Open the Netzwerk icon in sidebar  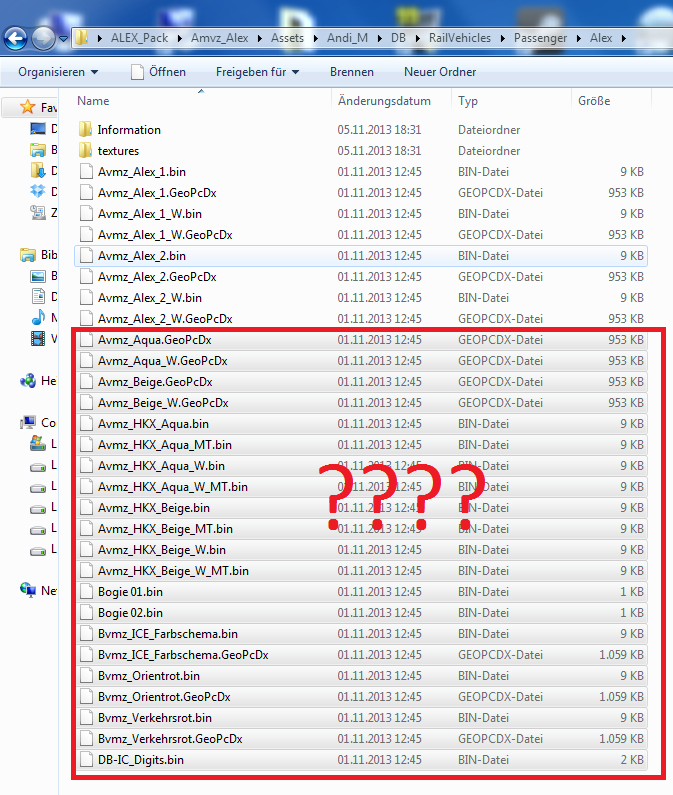point(27,590)
